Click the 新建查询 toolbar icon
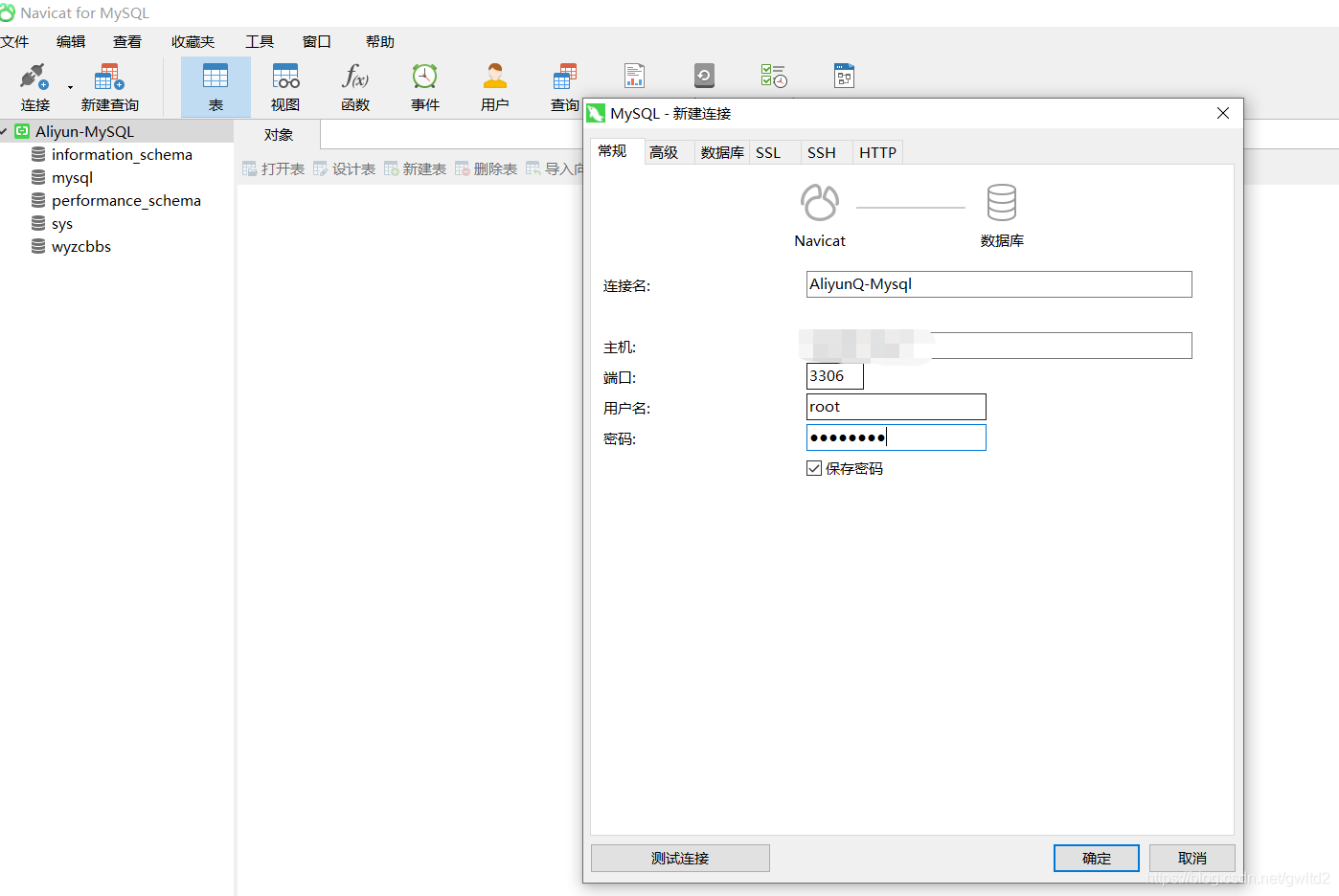 click(x=109, y=77)
